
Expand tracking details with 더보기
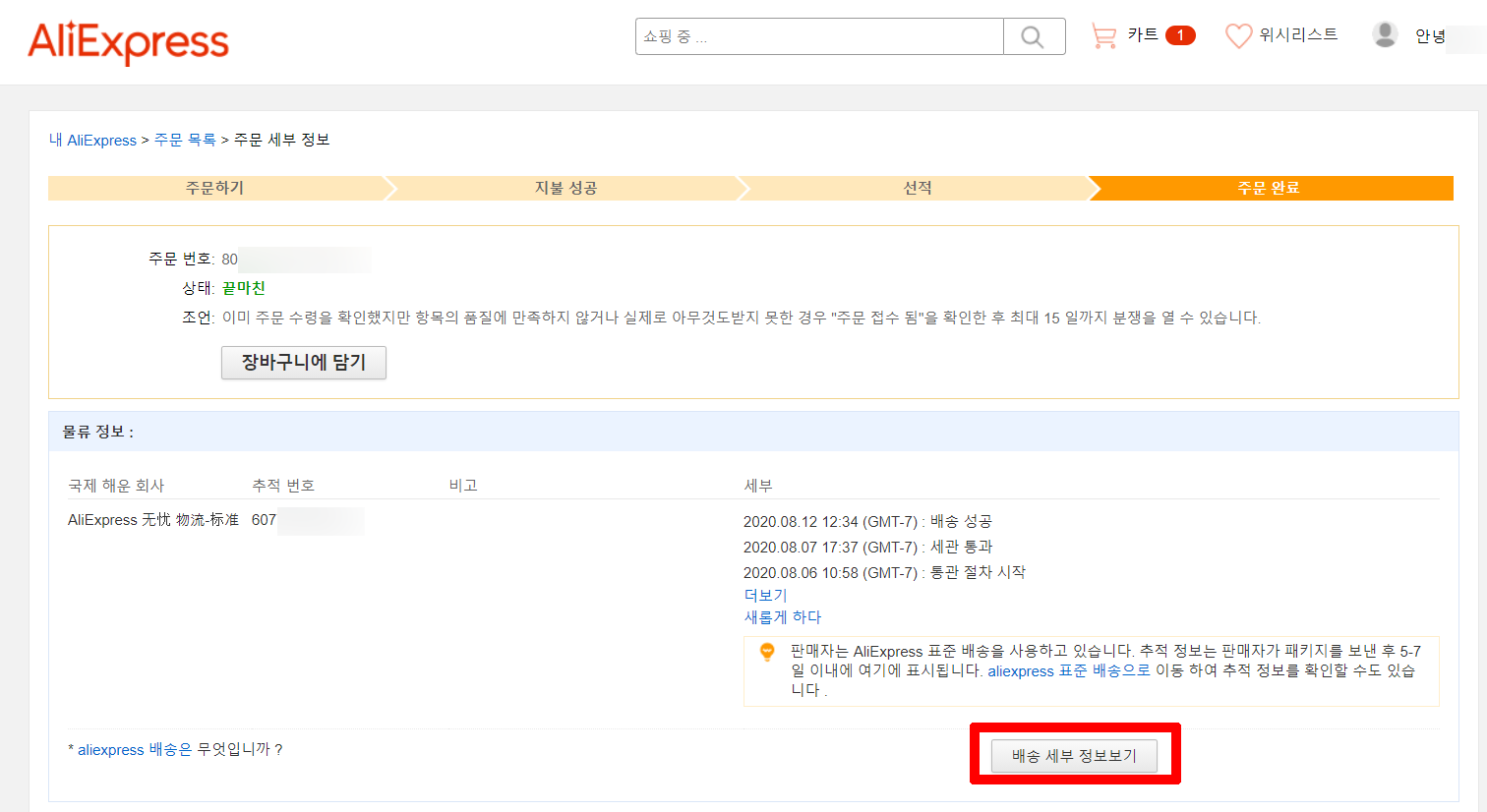point(765,596)
